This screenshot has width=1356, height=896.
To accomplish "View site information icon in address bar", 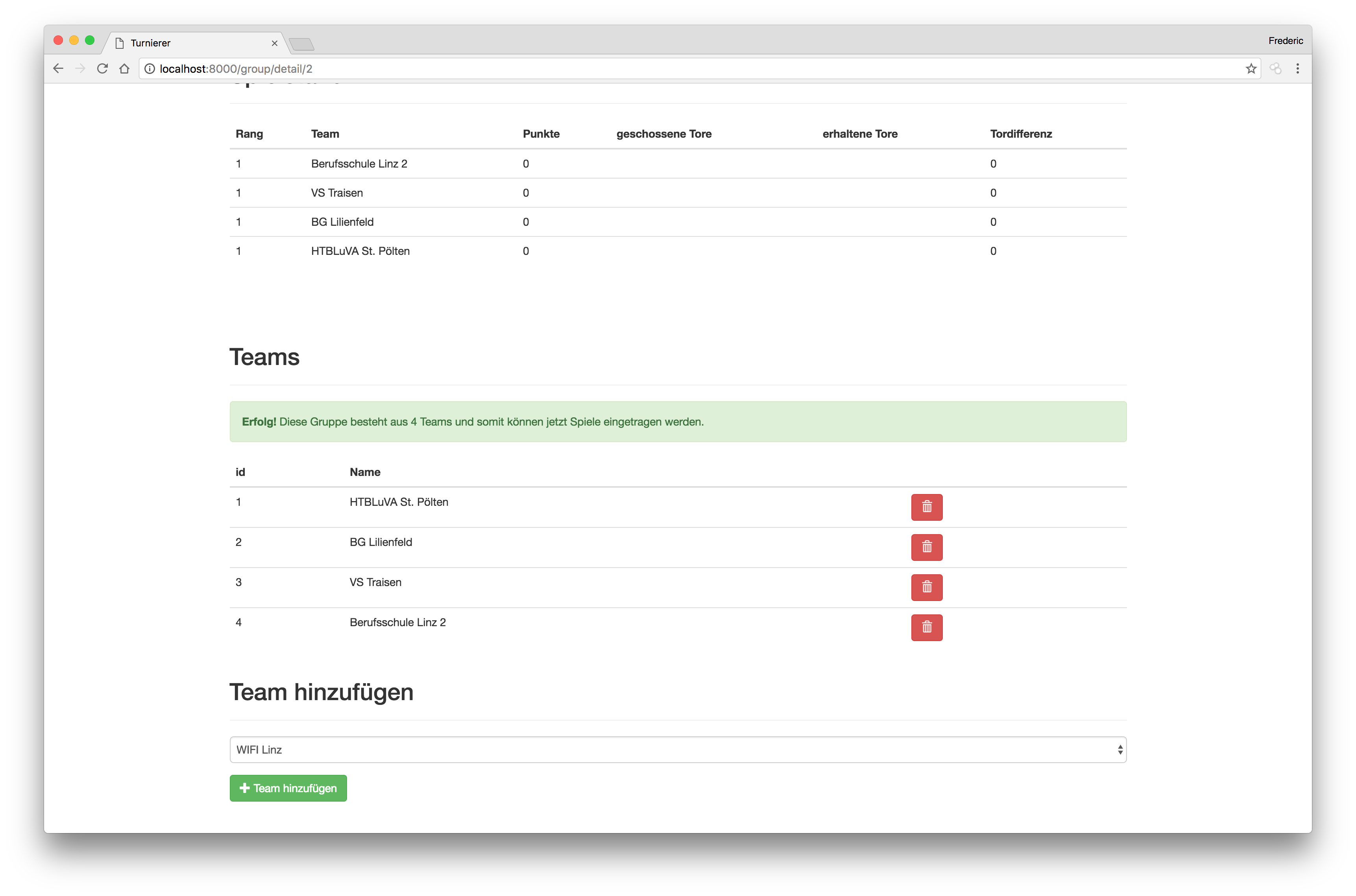I will [150, 68].
